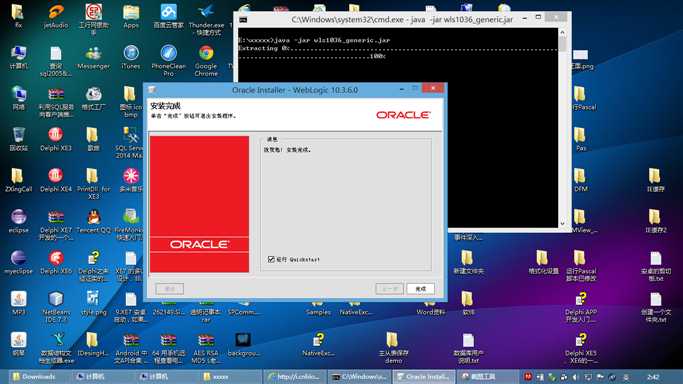Screen dimensions: 683x384
Task: Select the MP3 desktop icon
Action: (18, 303)
